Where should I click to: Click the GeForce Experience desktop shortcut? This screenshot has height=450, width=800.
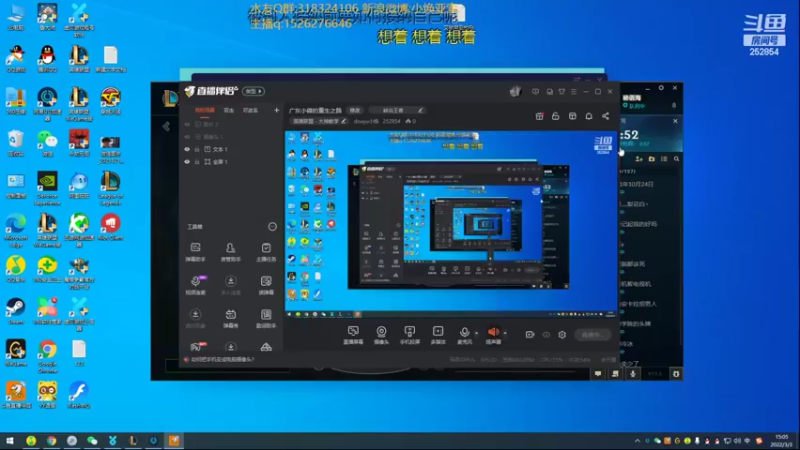[47, 188]
